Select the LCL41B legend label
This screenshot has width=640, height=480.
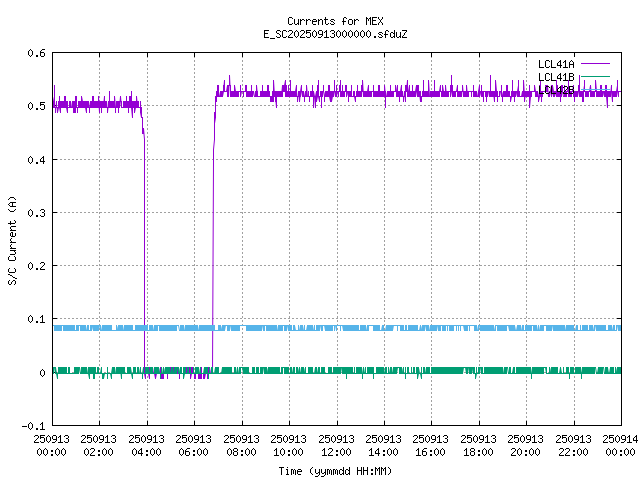point(555,77)
